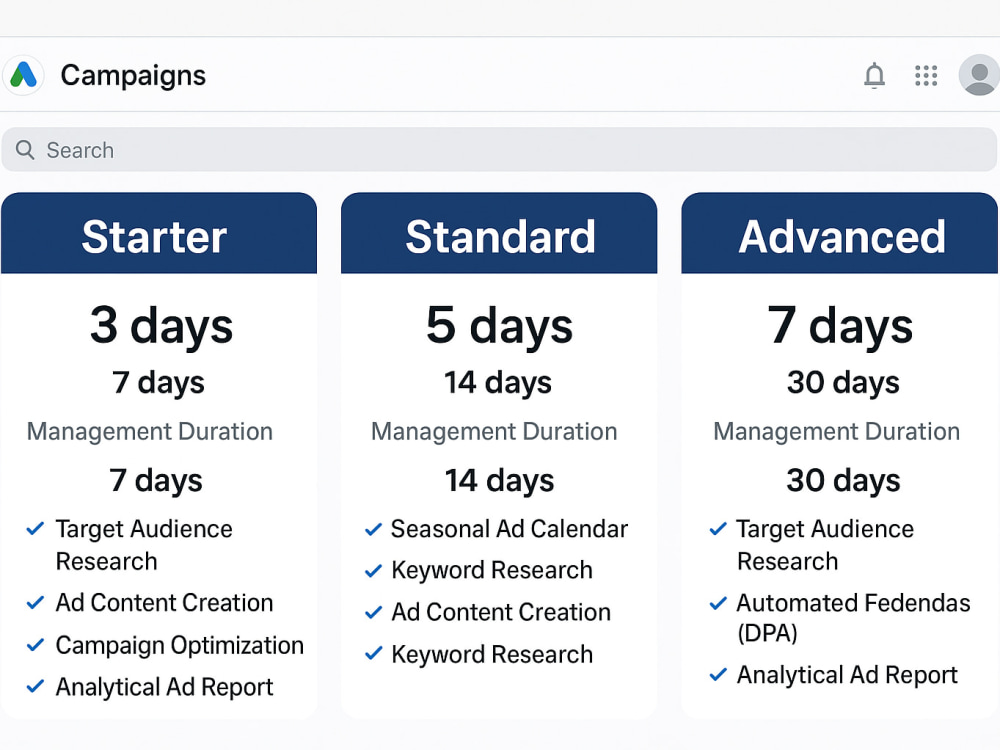Click the large 5 days heading
This screenshot has width=1000, height=750.
499,326
